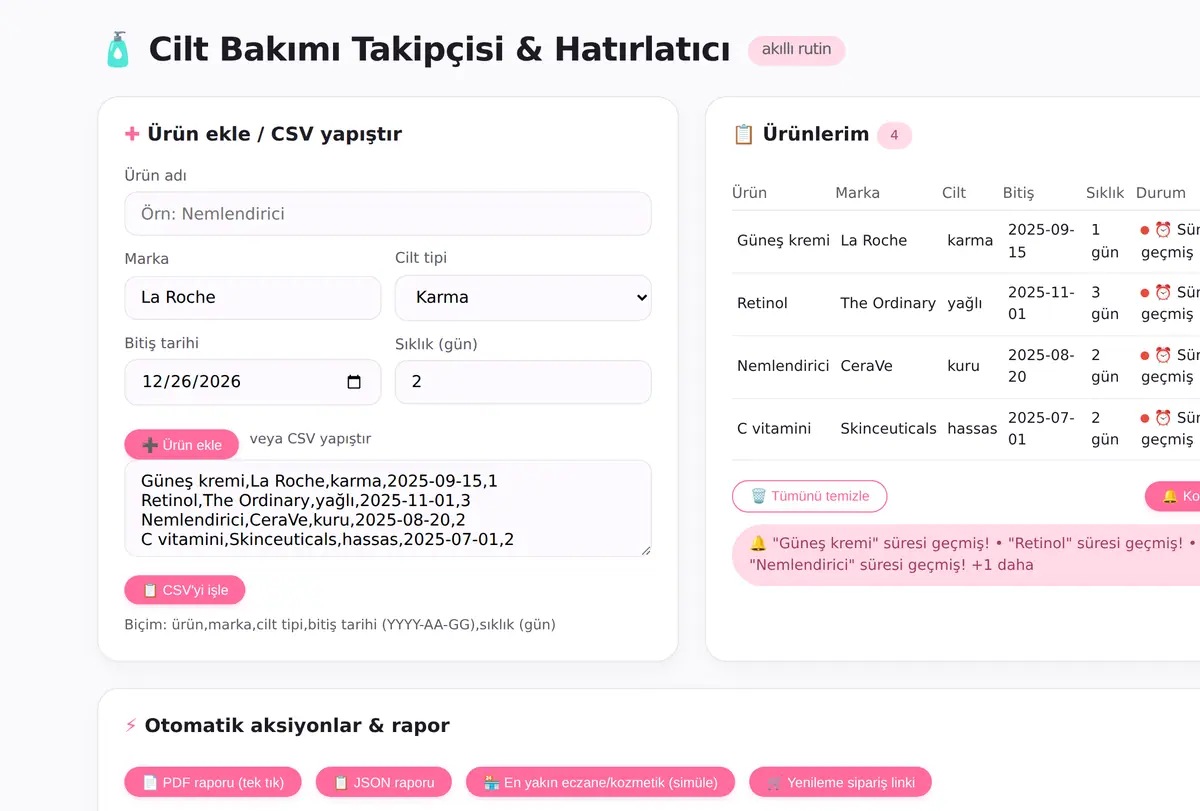Click the date 2025-08-20 in the table
1200x811 pixels.
pyautogui.click(x=1041, y=366)
